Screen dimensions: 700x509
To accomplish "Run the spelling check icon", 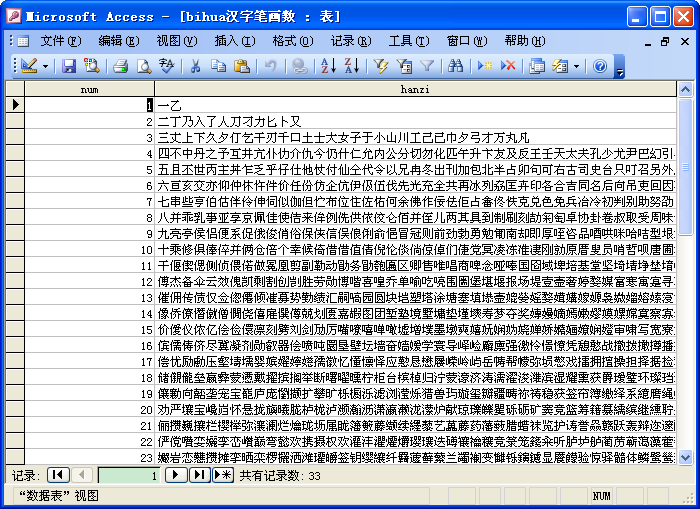I will [167, 66].
